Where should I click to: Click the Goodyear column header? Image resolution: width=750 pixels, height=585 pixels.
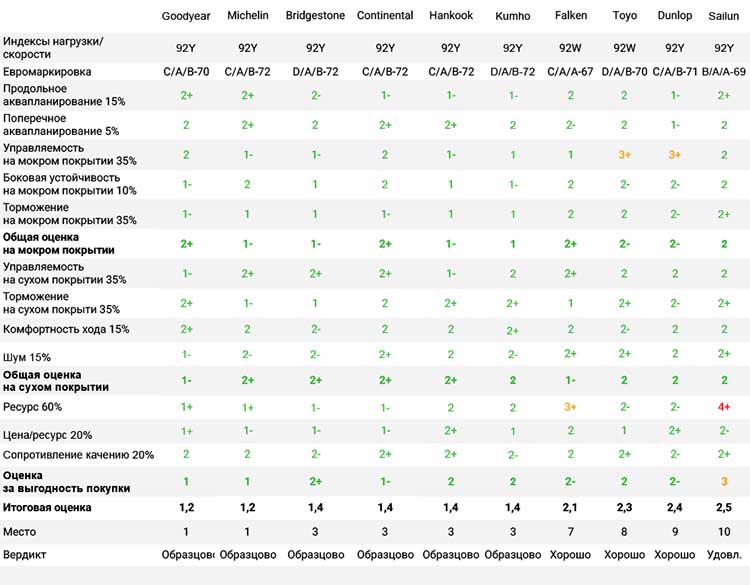click(x=186, y=16)
